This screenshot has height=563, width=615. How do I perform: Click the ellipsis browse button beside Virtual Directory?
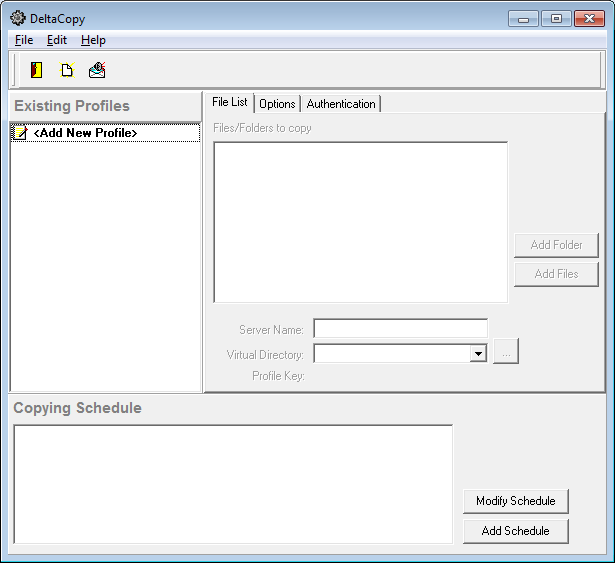pyautogui.click(x=506, y=353)
